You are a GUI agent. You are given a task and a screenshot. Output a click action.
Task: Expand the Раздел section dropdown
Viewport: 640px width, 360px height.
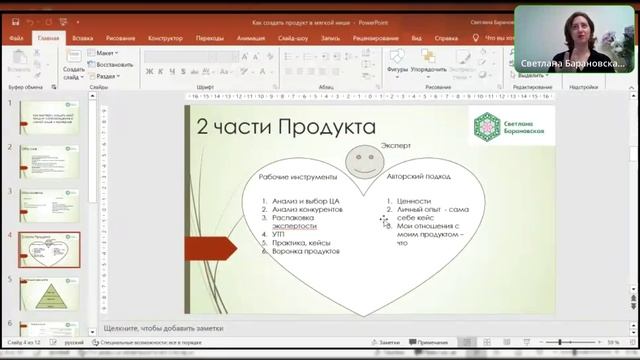tap(104, 76)
